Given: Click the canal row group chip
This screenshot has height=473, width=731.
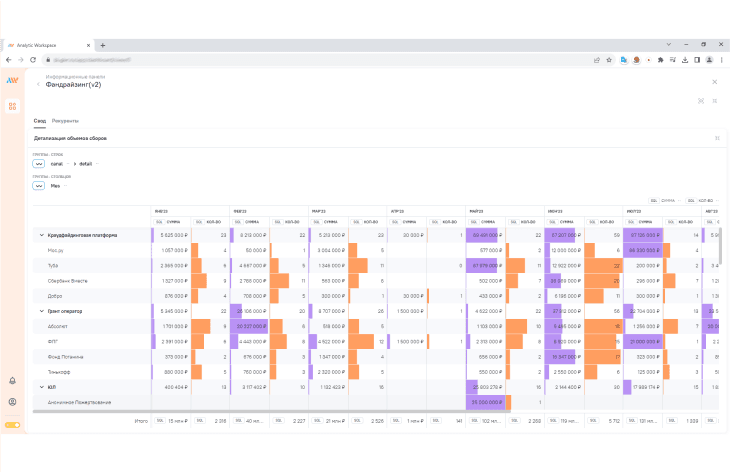Looking at the screenshot, I should click(x=57, y=164).
